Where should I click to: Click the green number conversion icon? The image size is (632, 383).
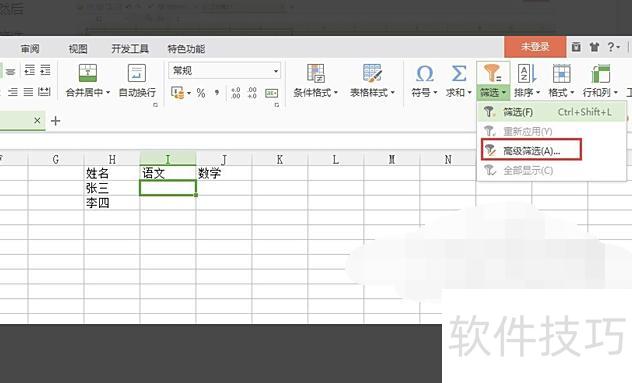[x=271, y=93]
